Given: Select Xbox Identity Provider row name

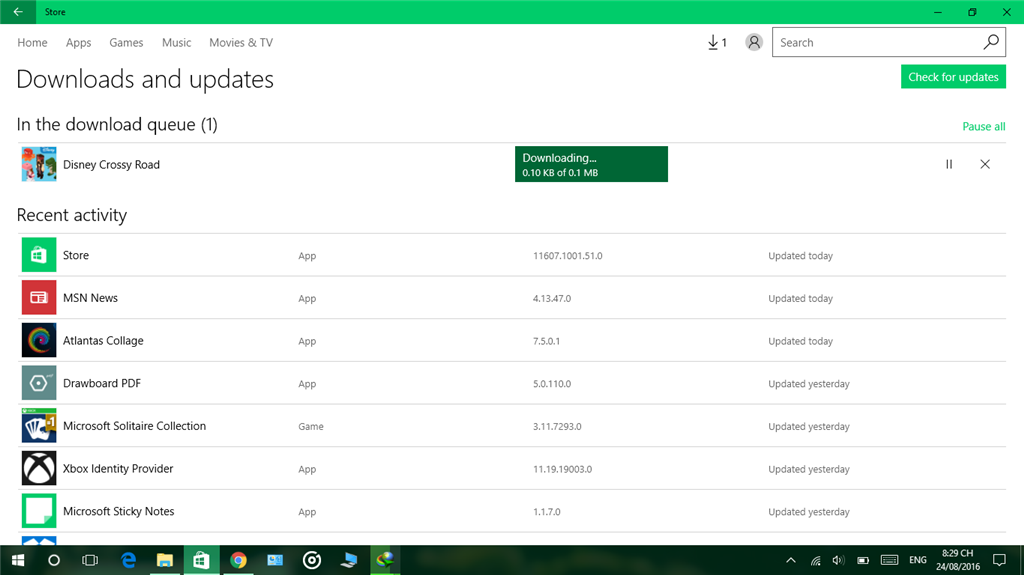Looking at the screenshot, I should [118, 468].
